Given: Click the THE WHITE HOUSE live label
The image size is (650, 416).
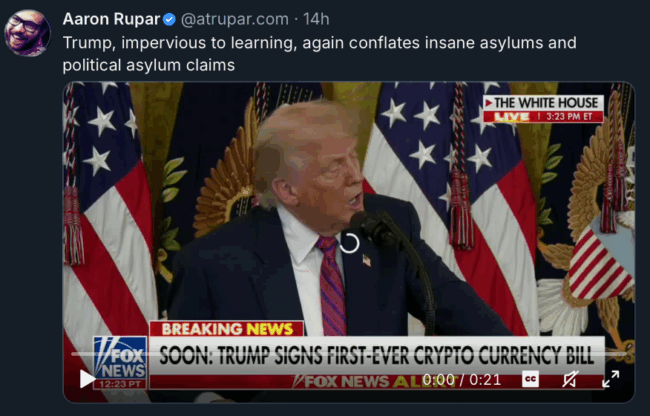Looking at the screenshot, I should 543,103.
